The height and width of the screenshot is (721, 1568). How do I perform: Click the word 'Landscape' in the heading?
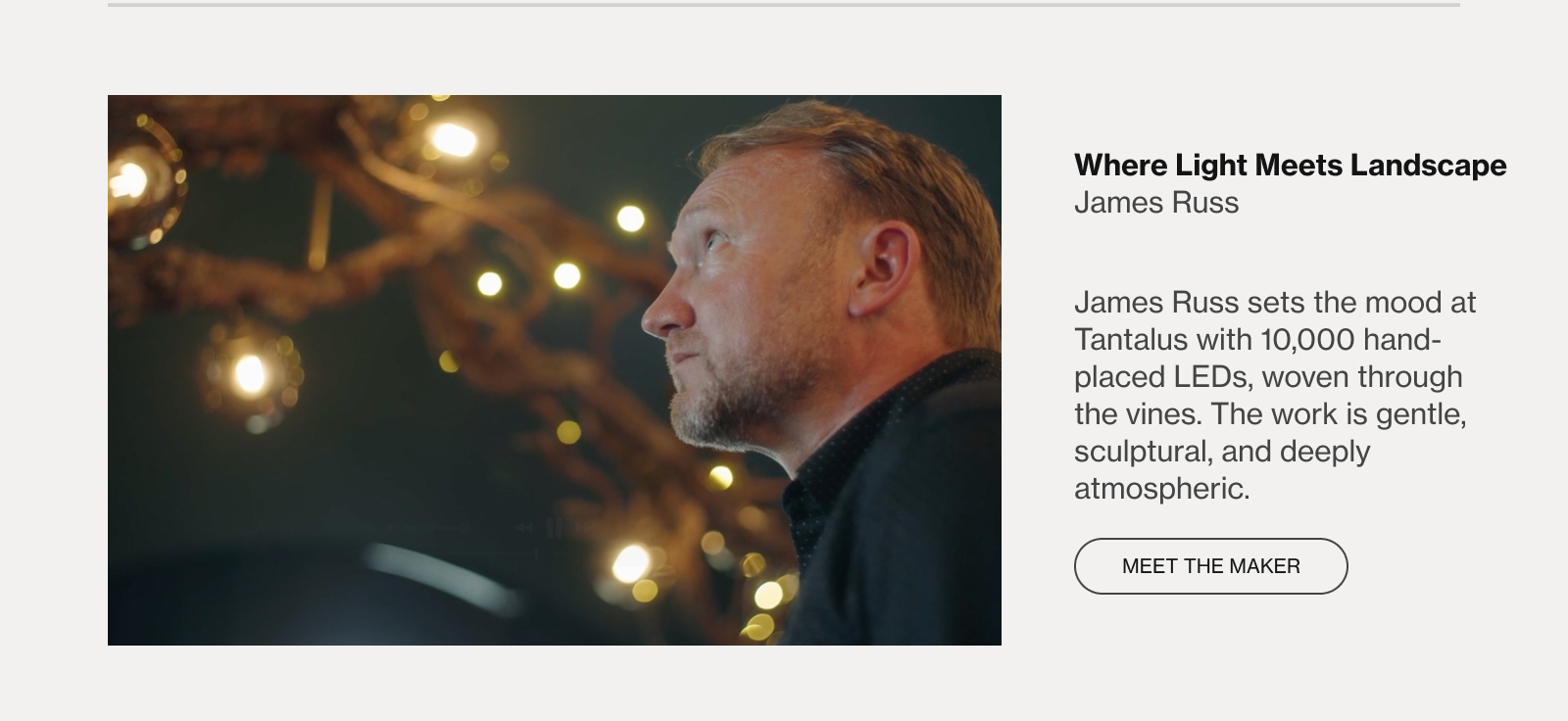click(1428, 166)
